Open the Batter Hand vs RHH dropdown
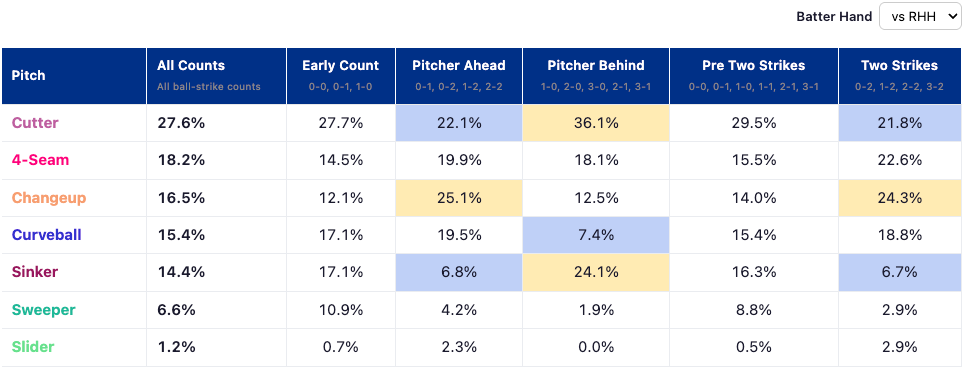The height and width of the screenshot is (371, 966). point(920,17)
